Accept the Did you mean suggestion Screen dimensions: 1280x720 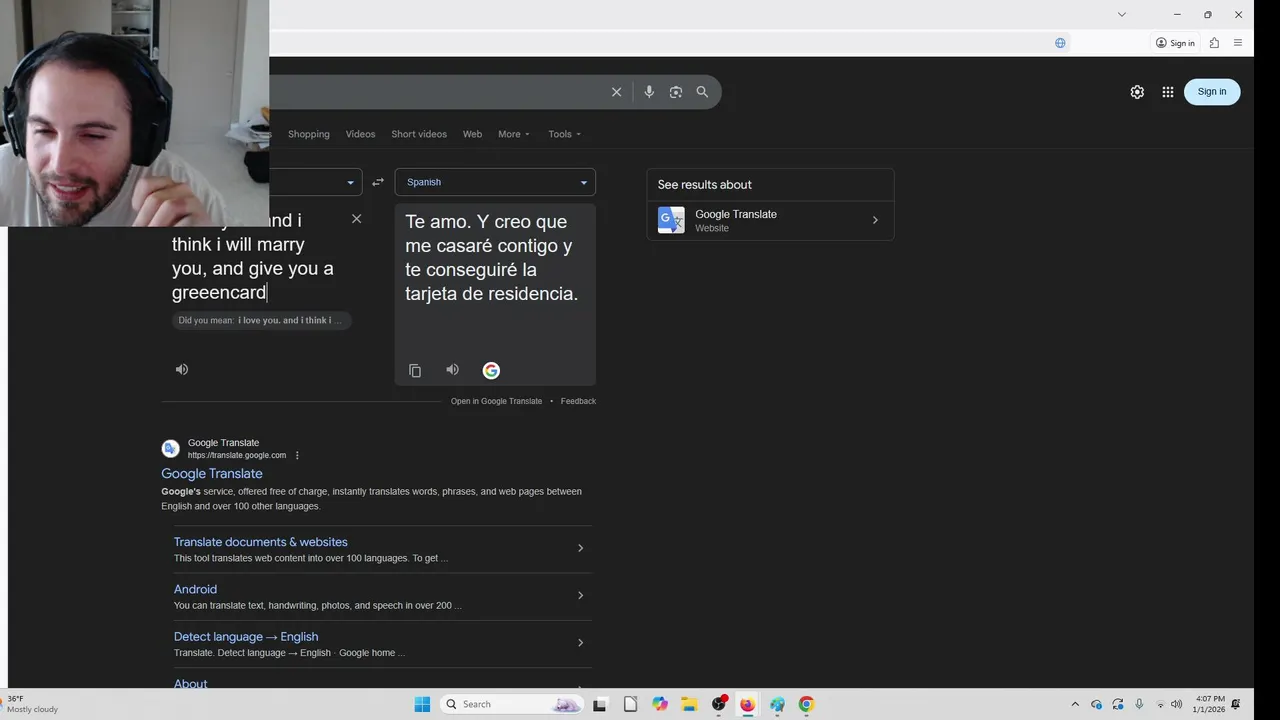[x=261, y=321]
